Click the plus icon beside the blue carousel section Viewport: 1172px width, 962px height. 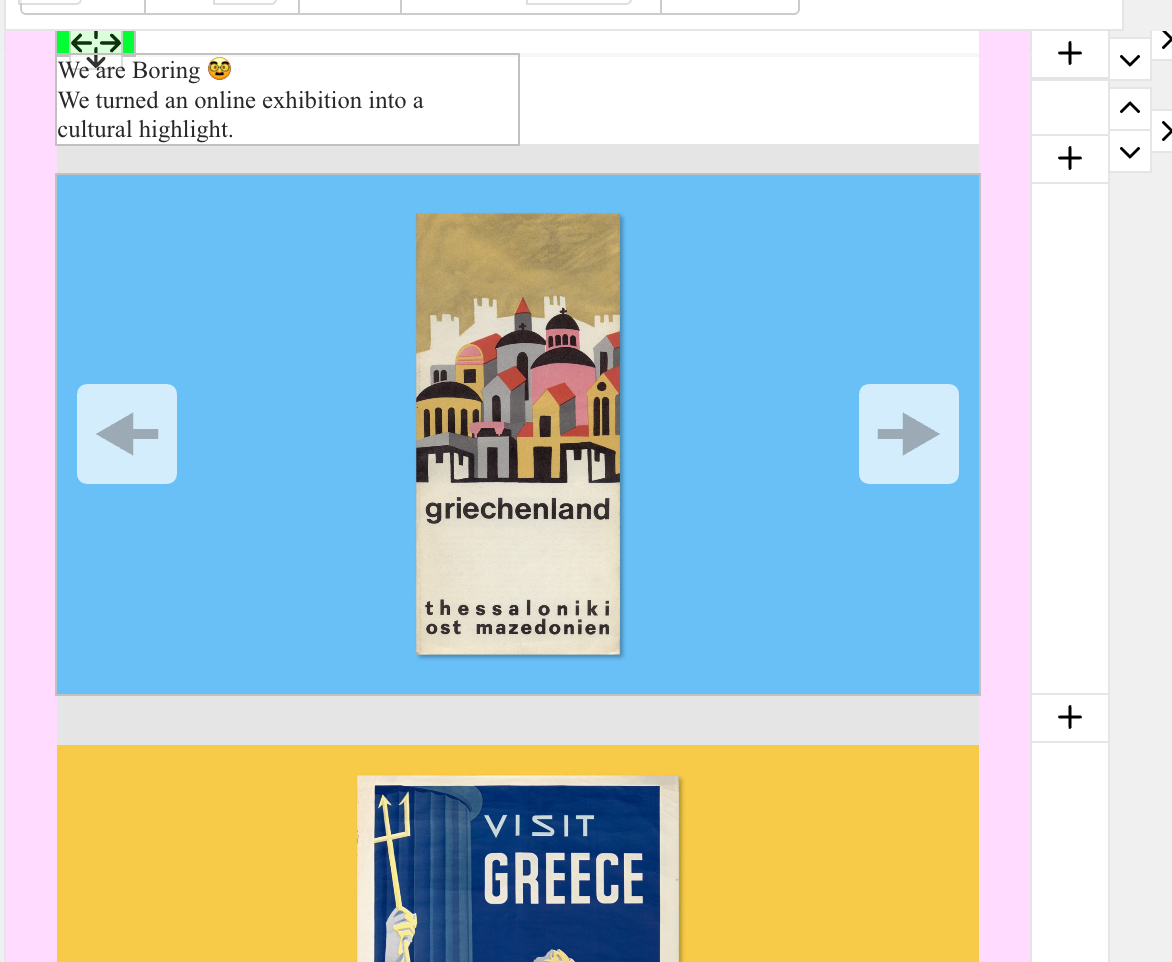[x=1069, y=158]
